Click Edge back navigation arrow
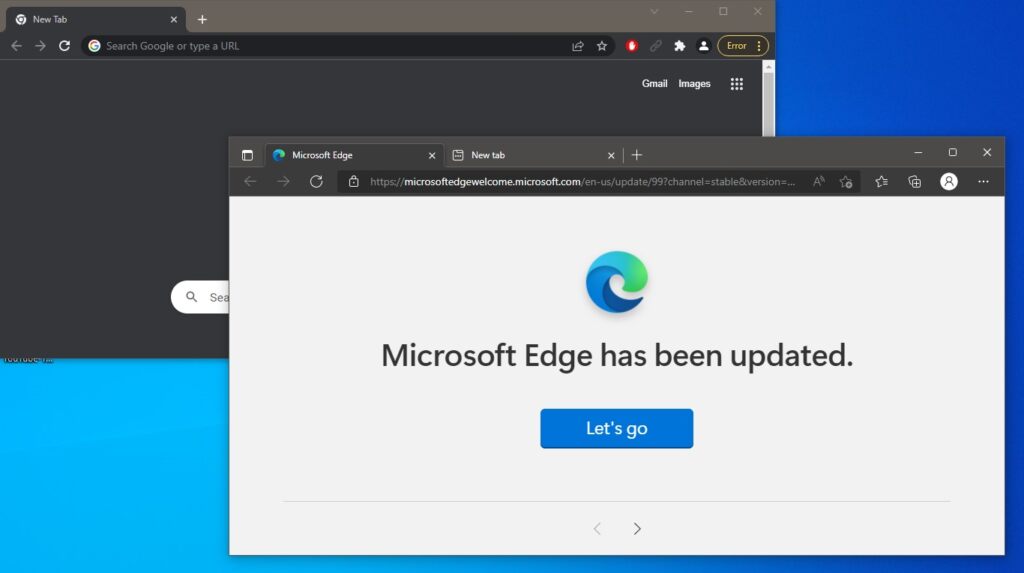This screenshot has height=573, width=1024. 250,182
